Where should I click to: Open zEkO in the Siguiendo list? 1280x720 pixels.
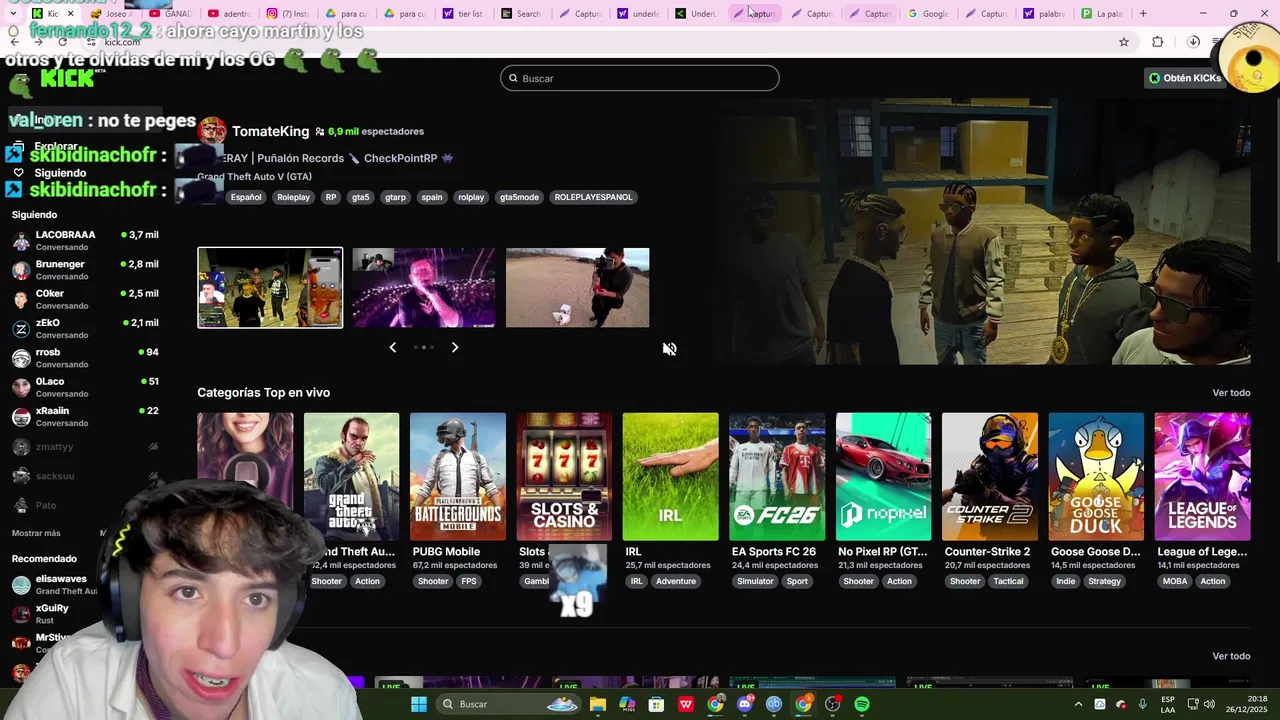coord(85,328)
